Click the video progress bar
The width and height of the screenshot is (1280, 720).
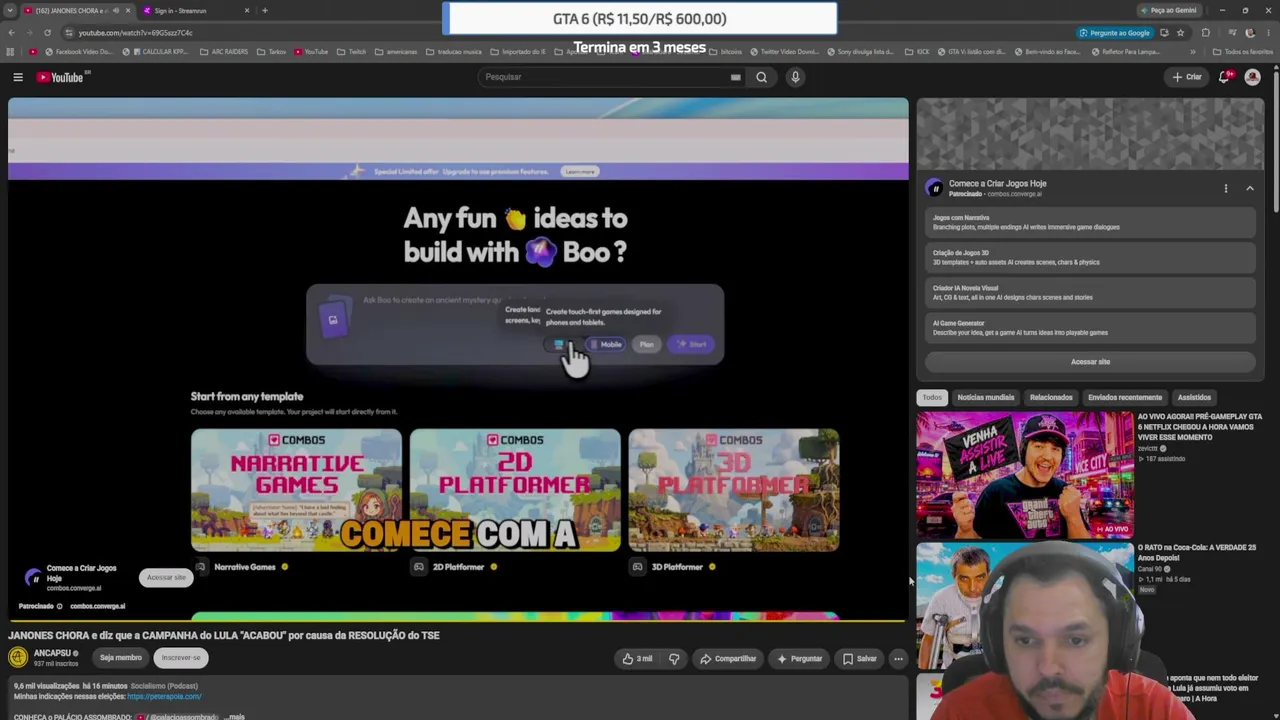coord(457,620)
